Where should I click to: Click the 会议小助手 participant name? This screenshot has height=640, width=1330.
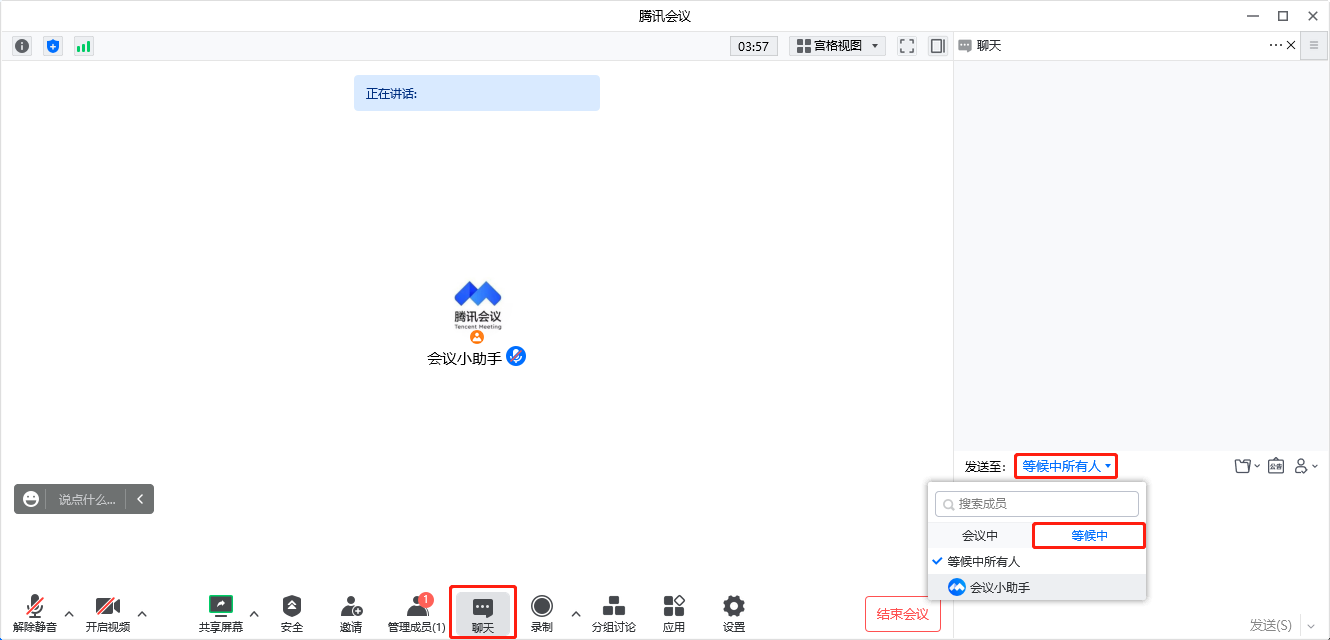coord(464,358)
